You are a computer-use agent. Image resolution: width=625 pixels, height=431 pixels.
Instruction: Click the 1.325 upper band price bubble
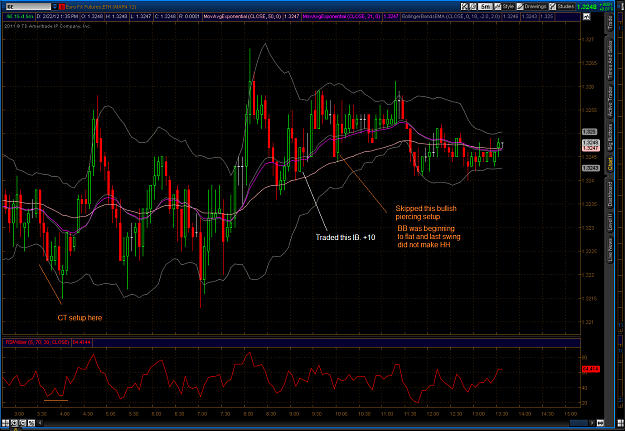click(x=590, y=132)
